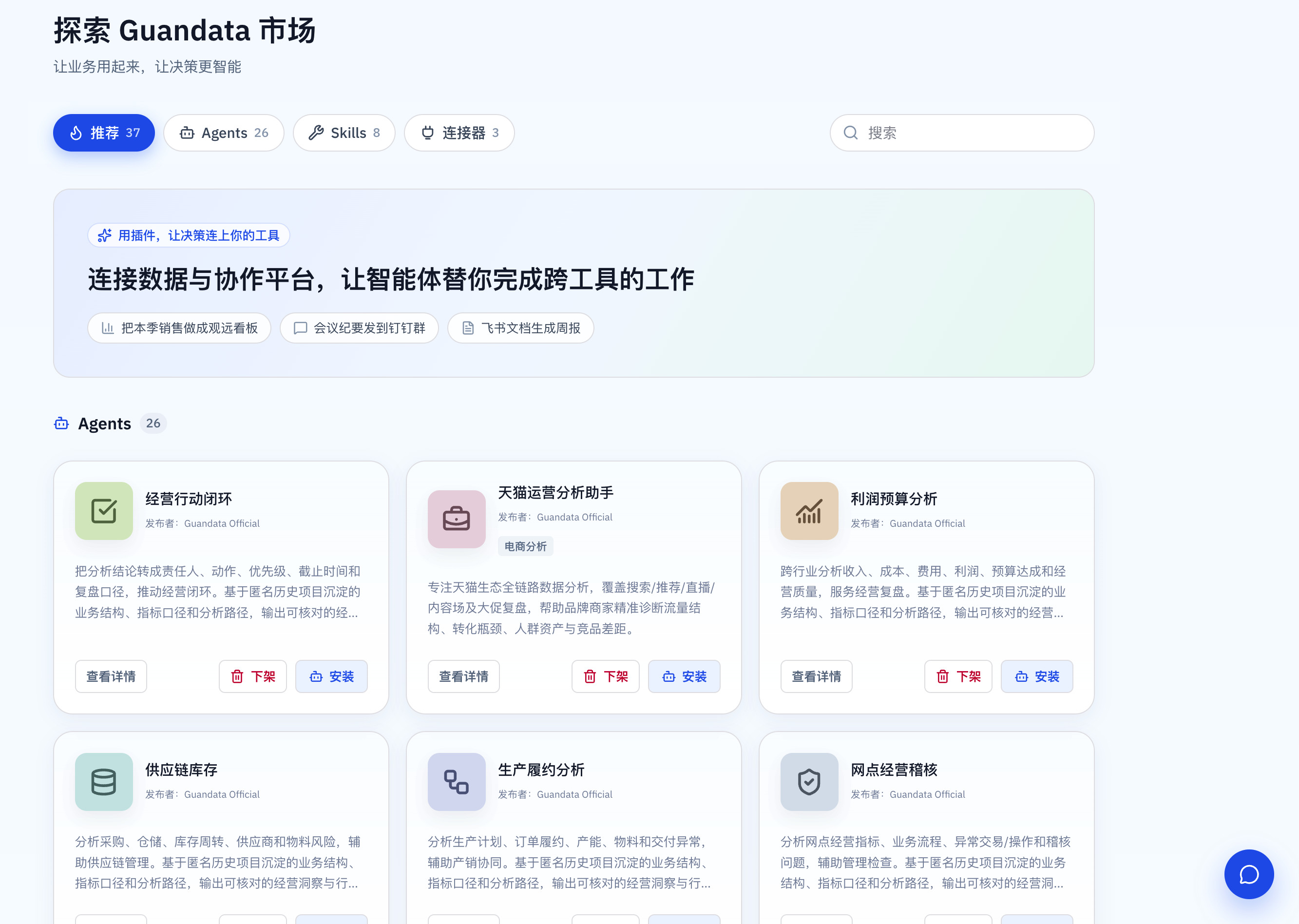Choose 飞书文档生成周报 suggestion chip
Screen dimensions: 1299x924
[x=520, y=328]
